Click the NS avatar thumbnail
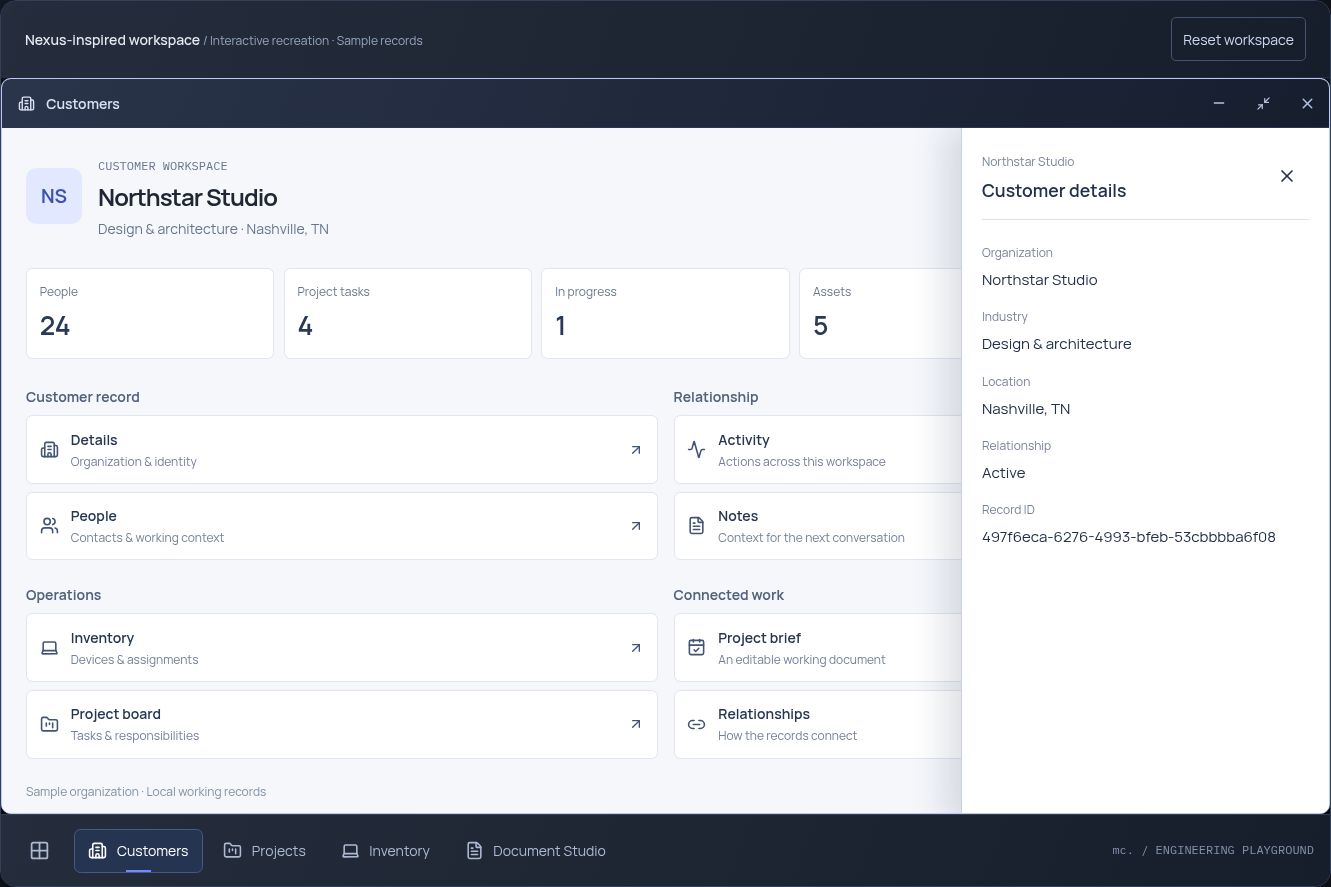The width and height of the screenshot is (1331, 887). 54,196
